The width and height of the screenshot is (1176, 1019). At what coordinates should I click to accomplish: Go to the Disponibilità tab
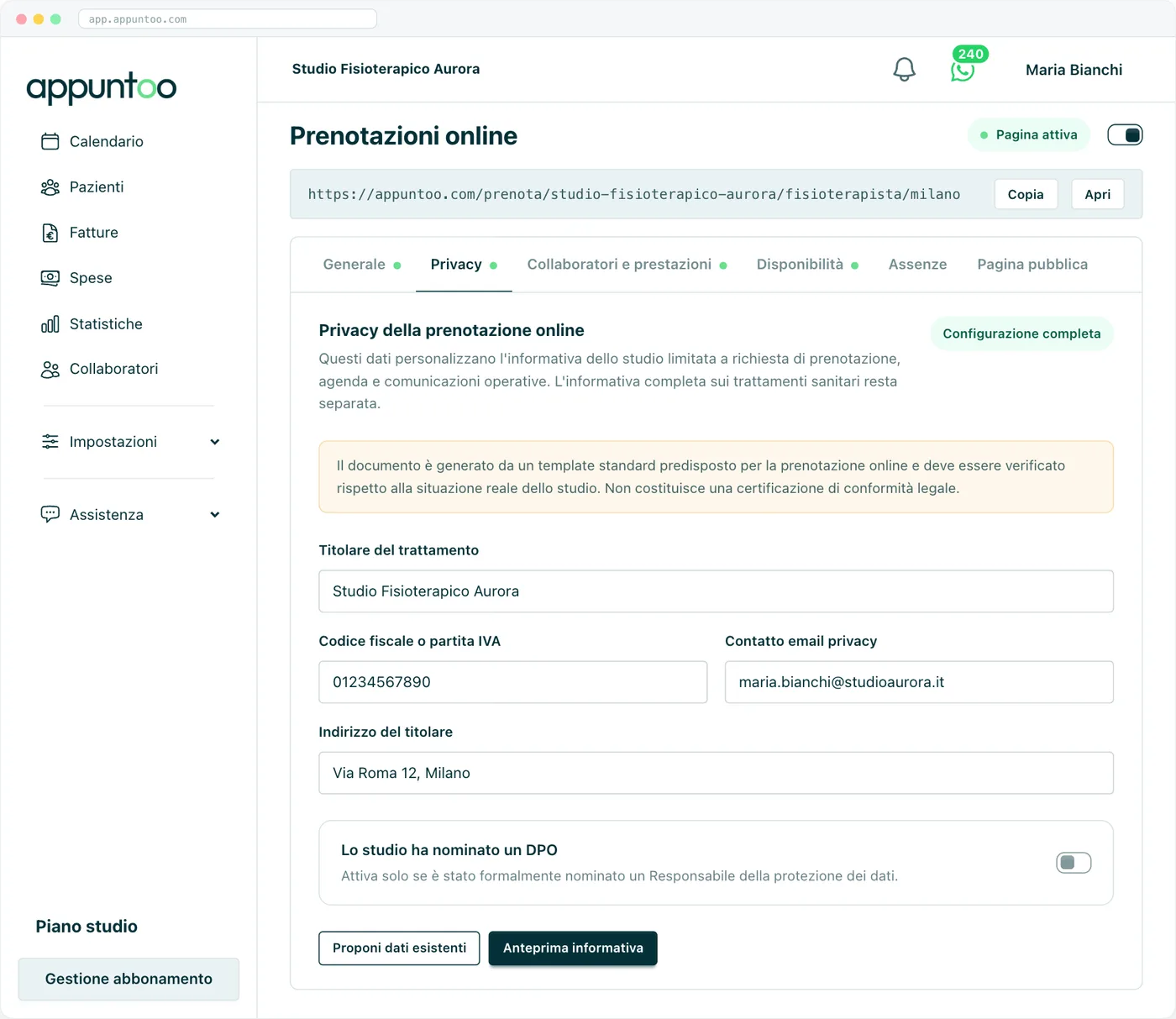click(807, 265)
